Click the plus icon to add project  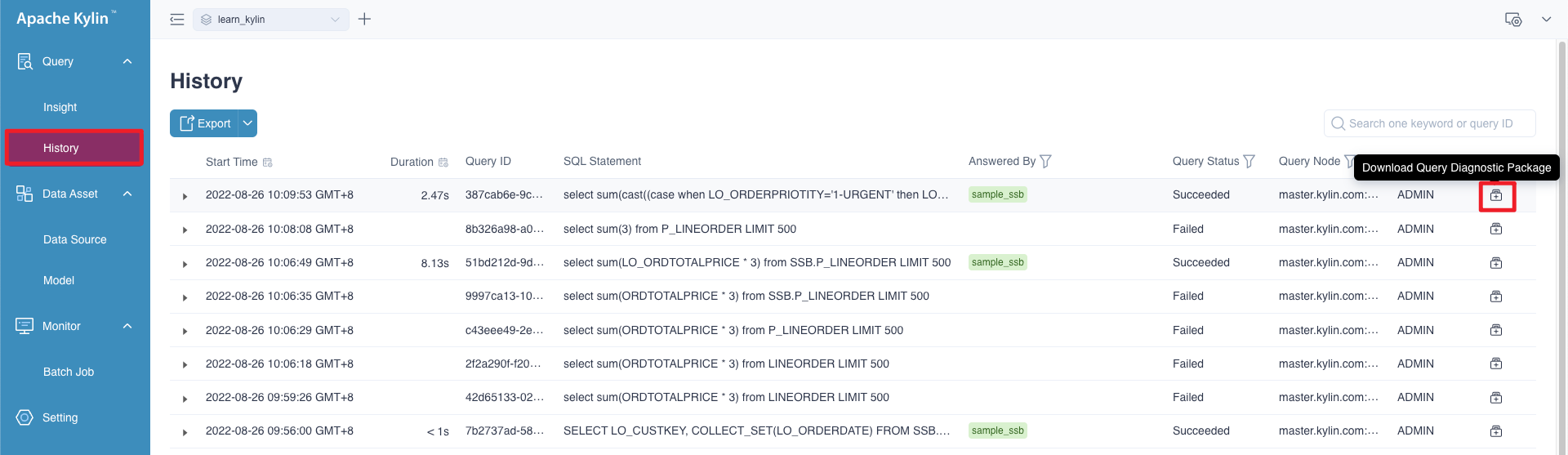[x=364, y=19]
